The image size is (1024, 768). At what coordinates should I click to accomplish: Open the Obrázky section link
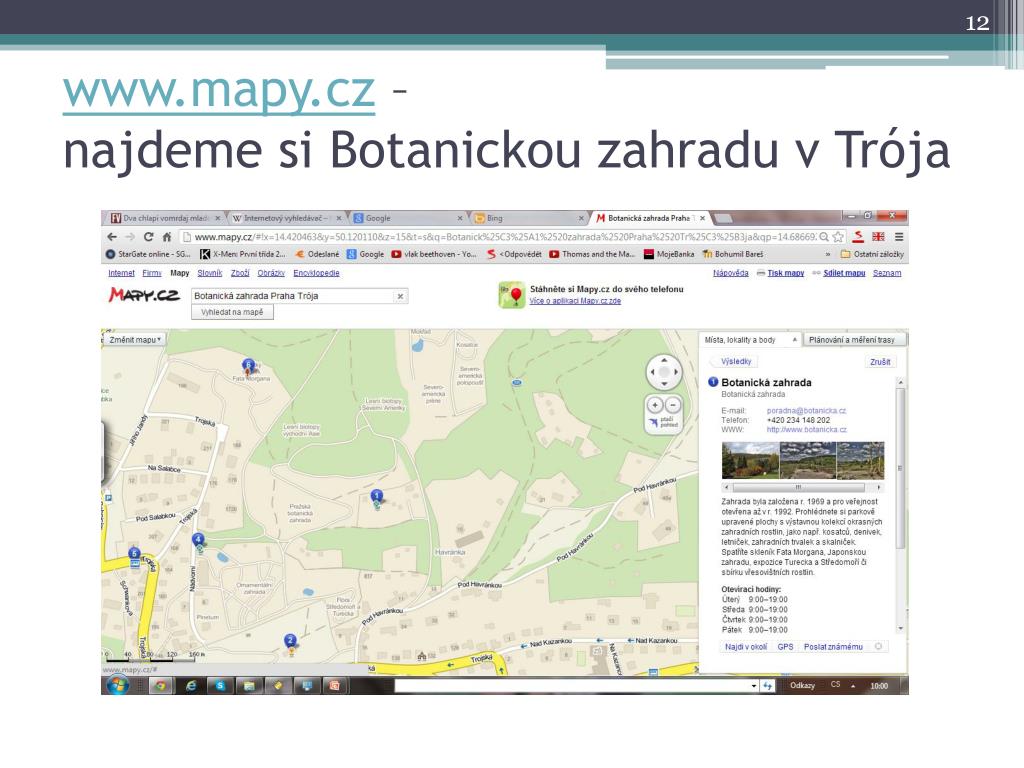click(271, 273)
